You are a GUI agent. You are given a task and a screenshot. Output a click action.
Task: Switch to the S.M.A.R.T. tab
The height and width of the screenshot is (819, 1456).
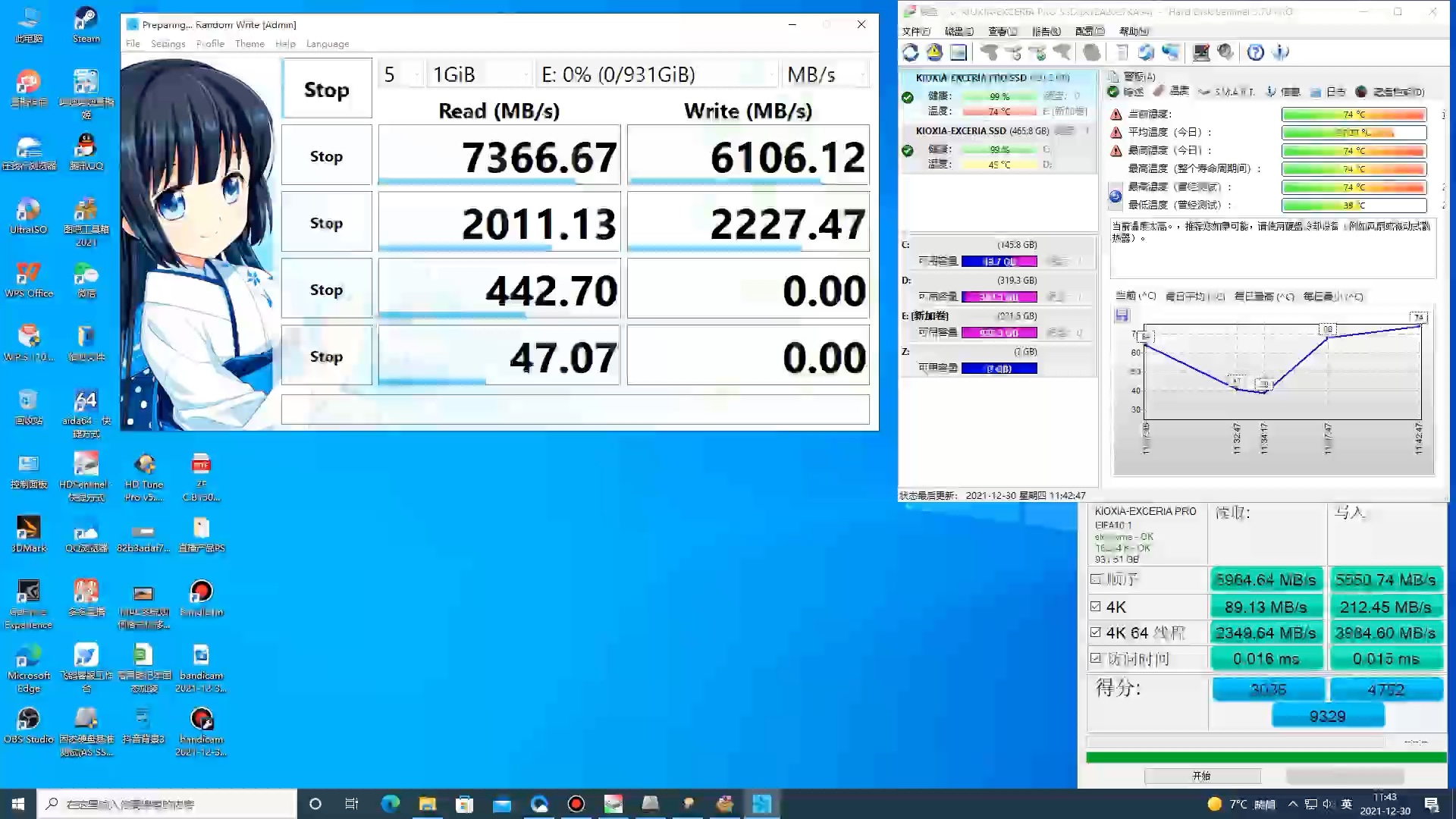click(1226, 92)
